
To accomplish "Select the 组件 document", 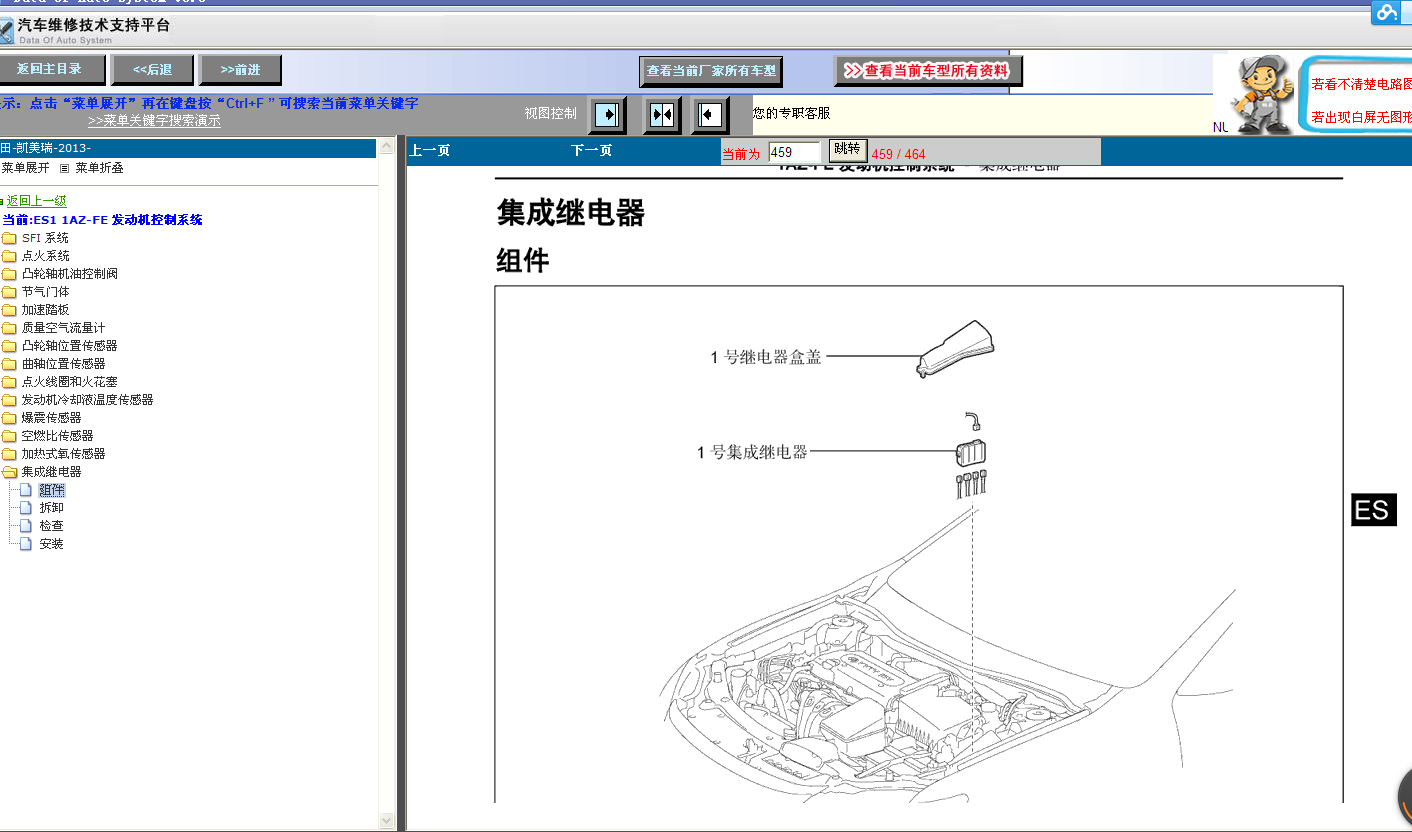I will click(x=51, y=490).
